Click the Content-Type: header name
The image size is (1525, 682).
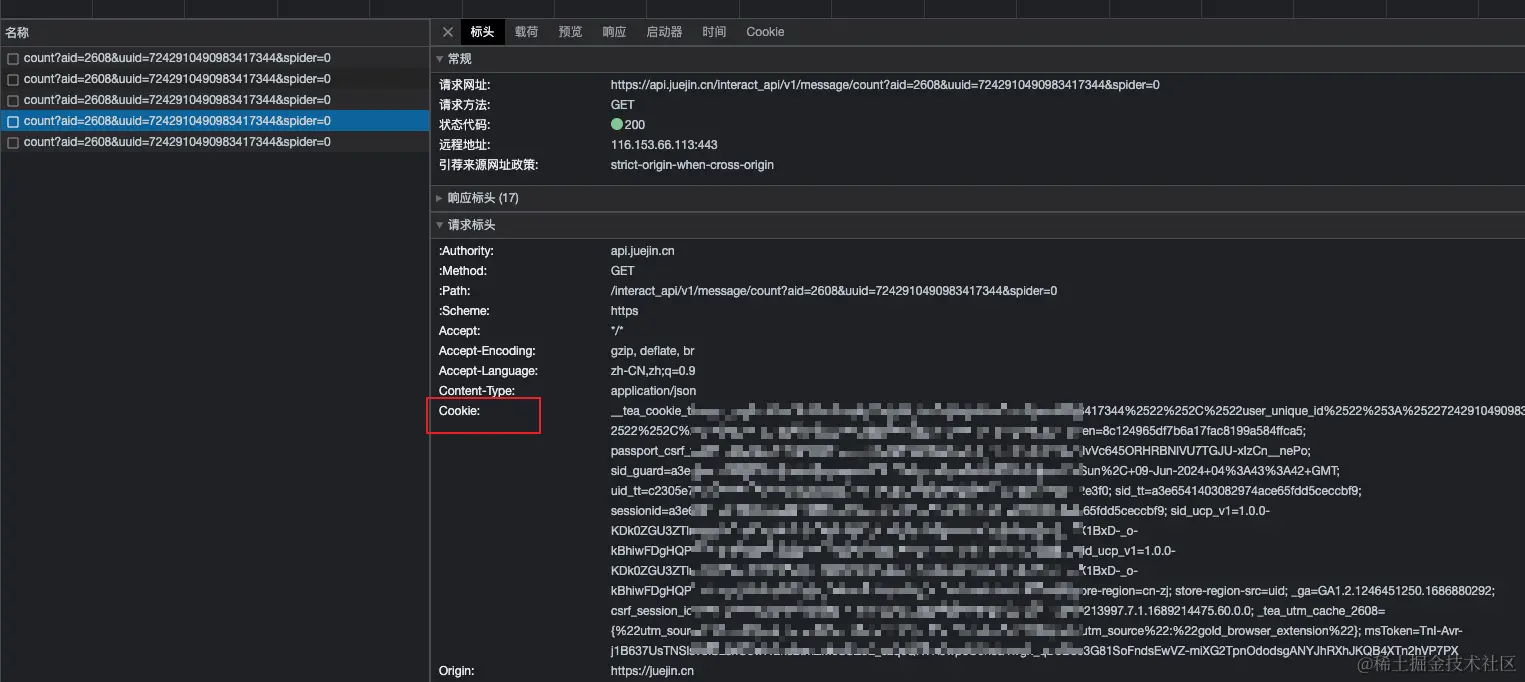477,391
